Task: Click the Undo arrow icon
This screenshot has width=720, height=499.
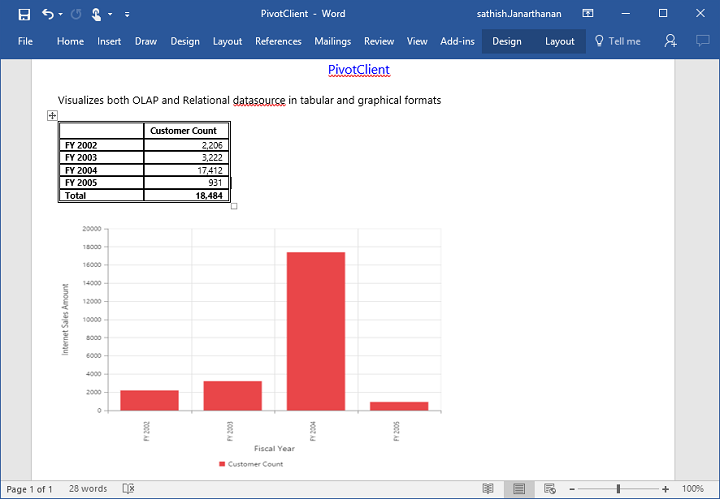Action: [48, 14]
